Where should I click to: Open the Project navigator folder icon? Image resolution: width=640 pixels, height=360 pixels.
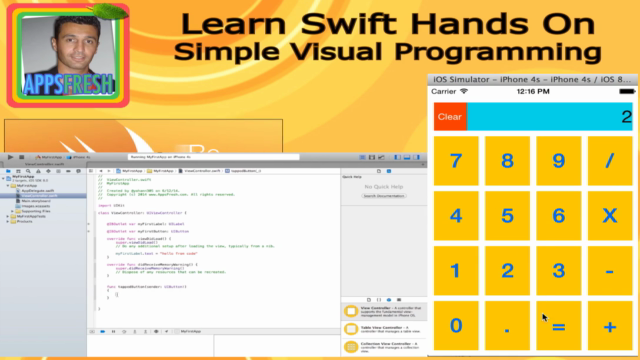pyautogui.click(x=8, y=171)
